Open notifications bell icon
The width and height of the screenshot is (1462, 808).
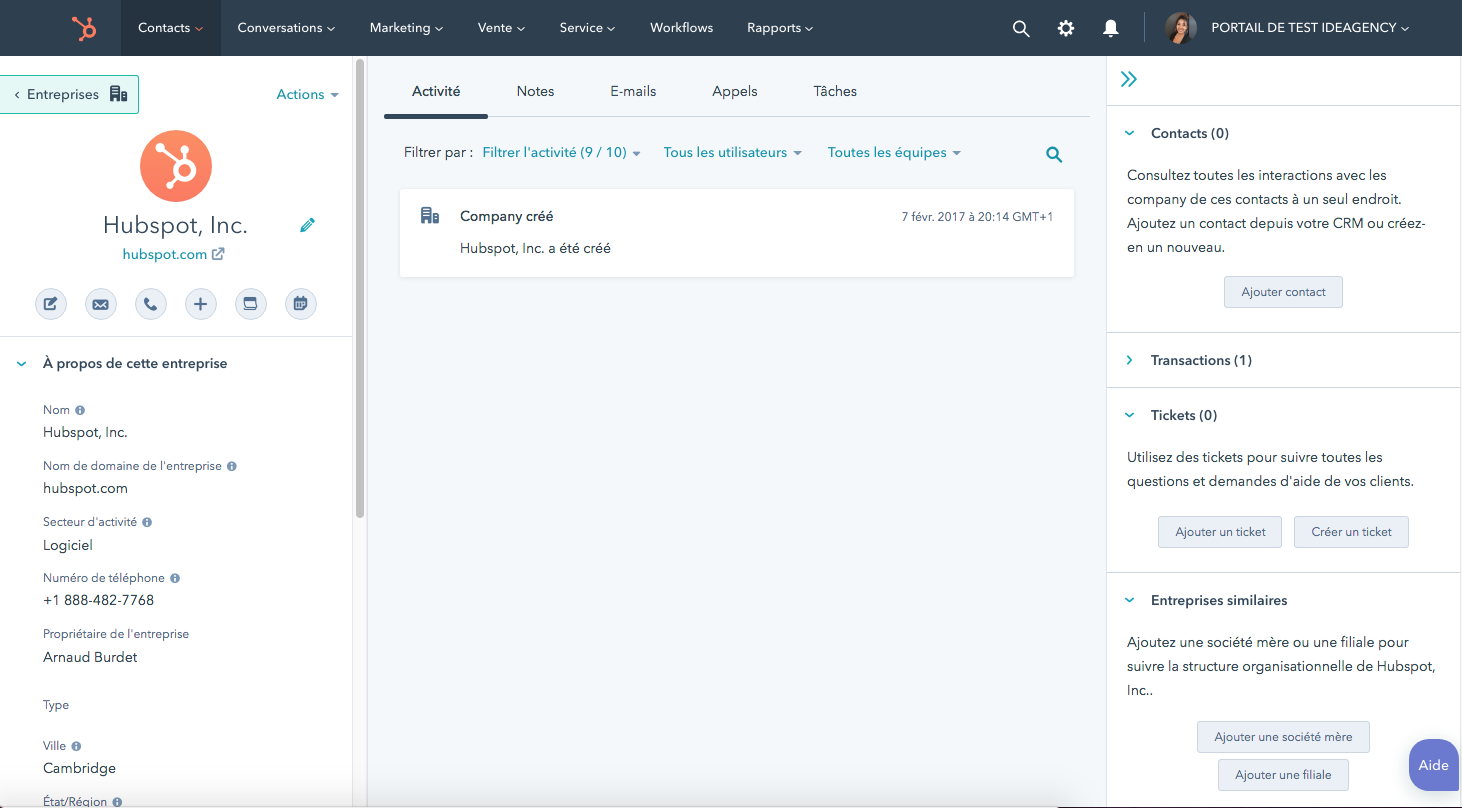(1110, 28)
